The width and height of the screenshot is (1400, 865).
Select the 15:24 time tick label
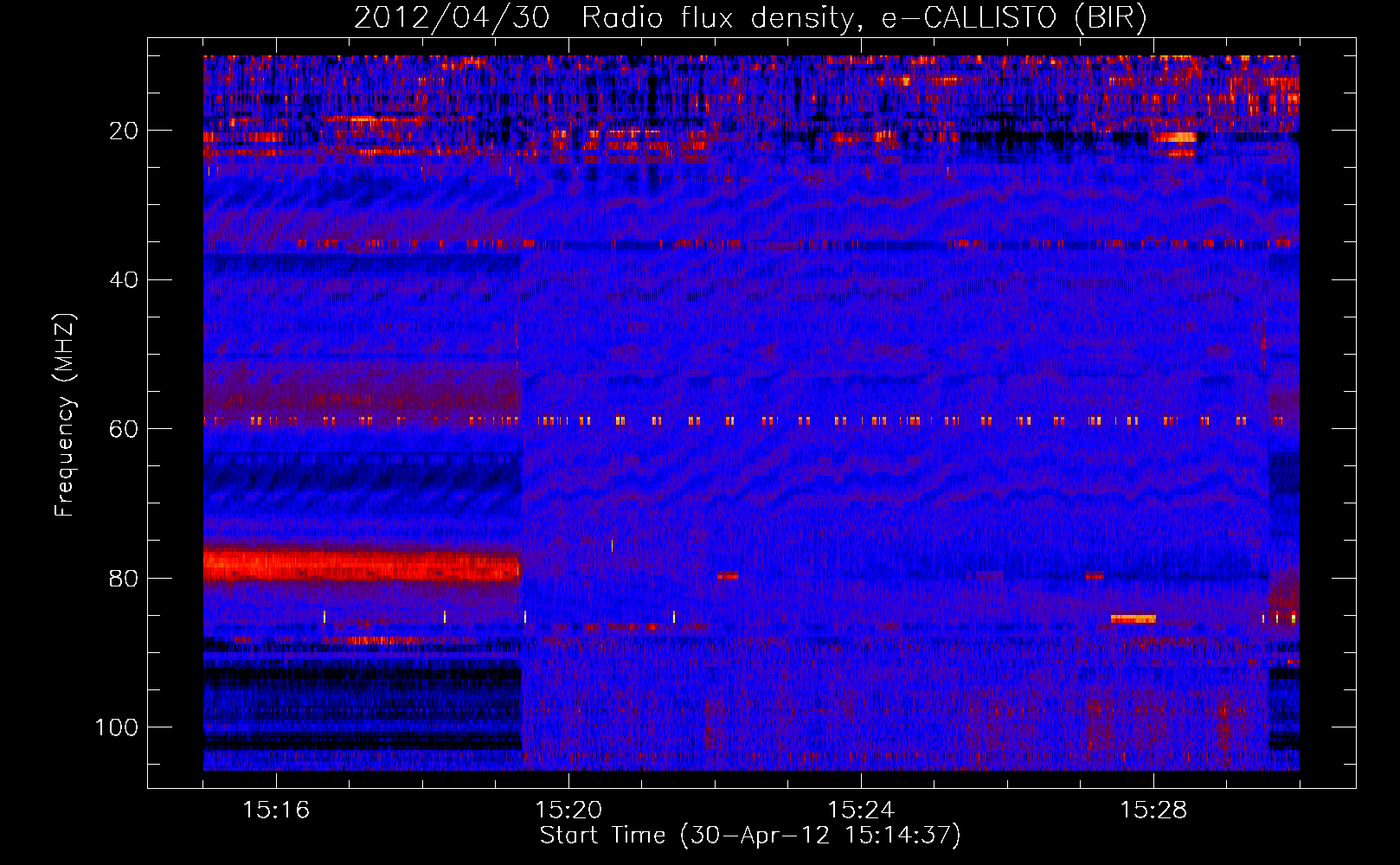click(x=861, y=811)
